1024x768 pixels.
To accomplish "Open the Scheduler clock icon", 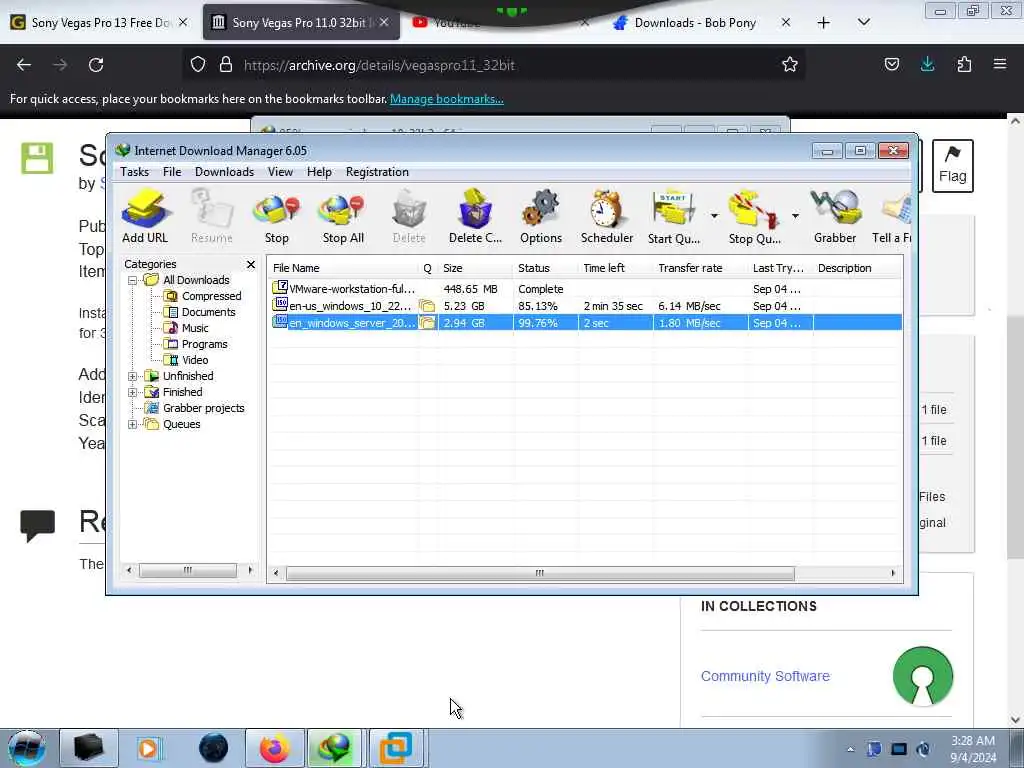I will click(607, 216).
